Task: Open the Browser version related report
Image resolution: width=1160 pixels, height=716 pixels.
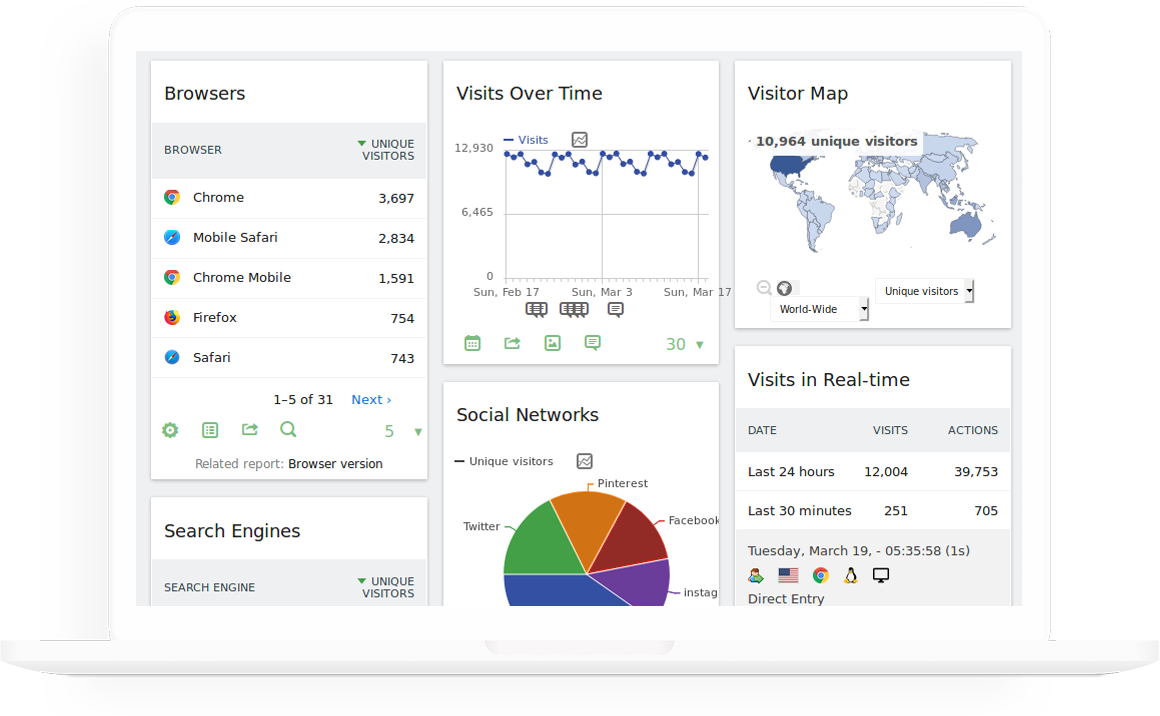Action: pos(335,464)
